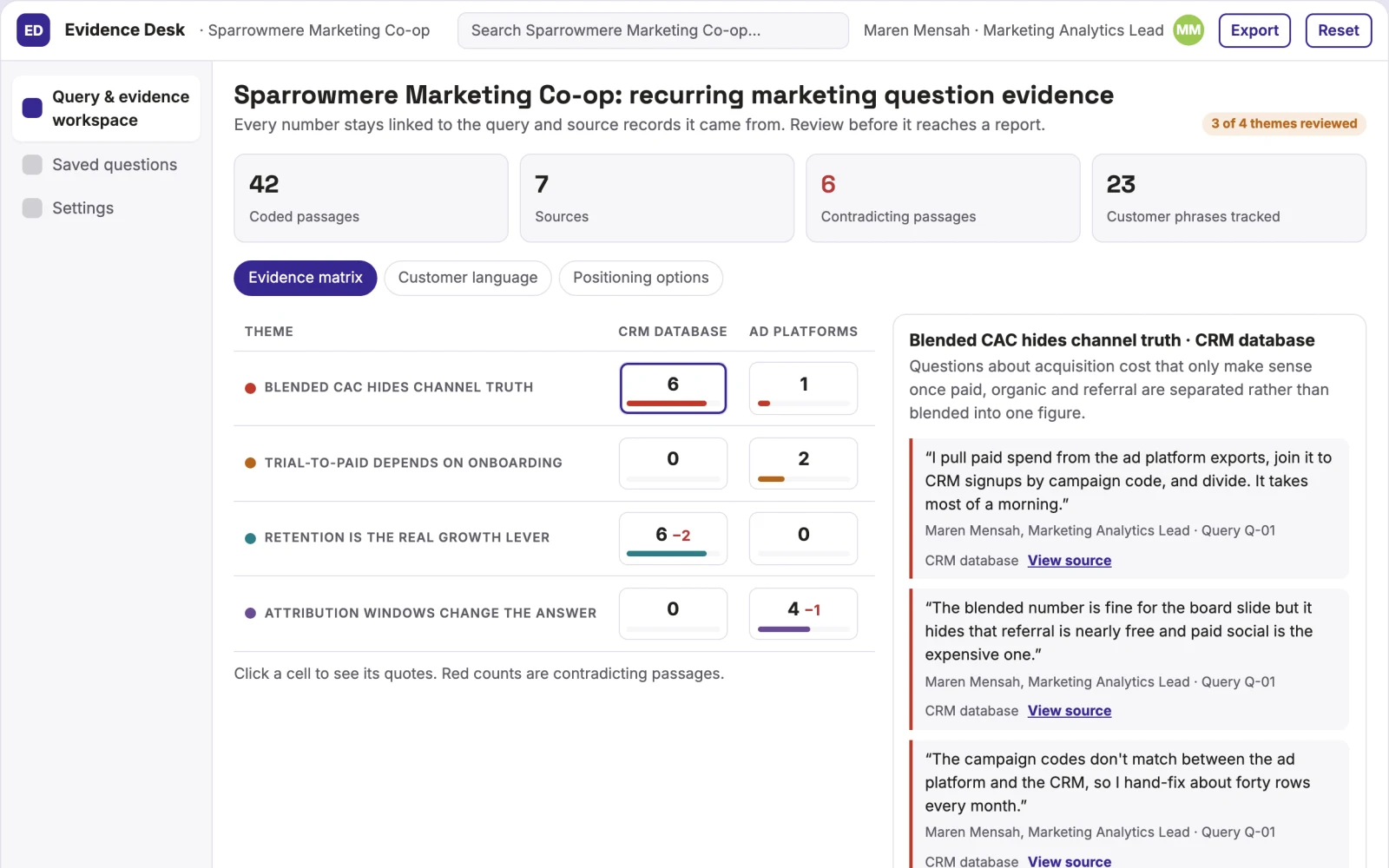Click the Retention is the real growth lever theme
Image resolution: width=1389 pixels, height=868 pixels.
coord(407,537)
